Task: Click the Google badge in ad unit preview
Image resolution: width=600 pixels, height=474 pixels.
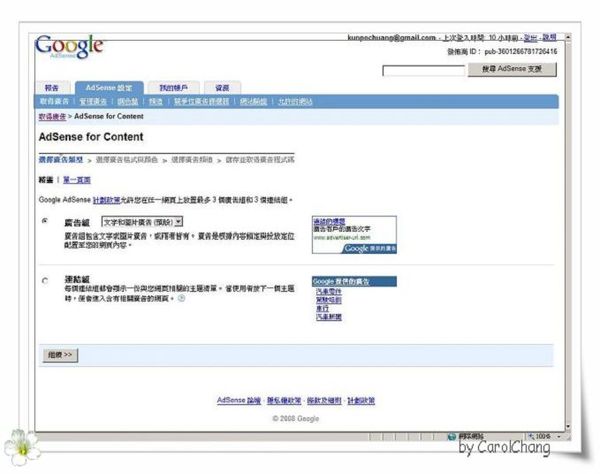Action: 369,249
